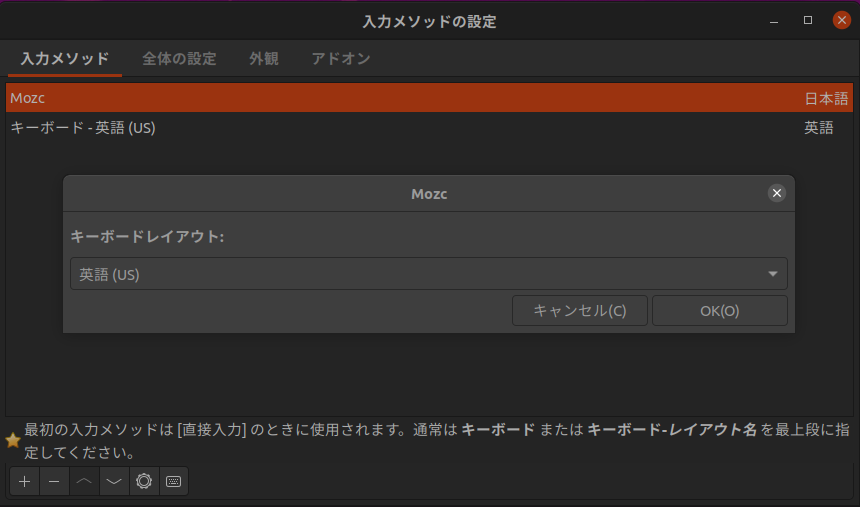Click the 英語 language label on keyboard row

point(818,127)
